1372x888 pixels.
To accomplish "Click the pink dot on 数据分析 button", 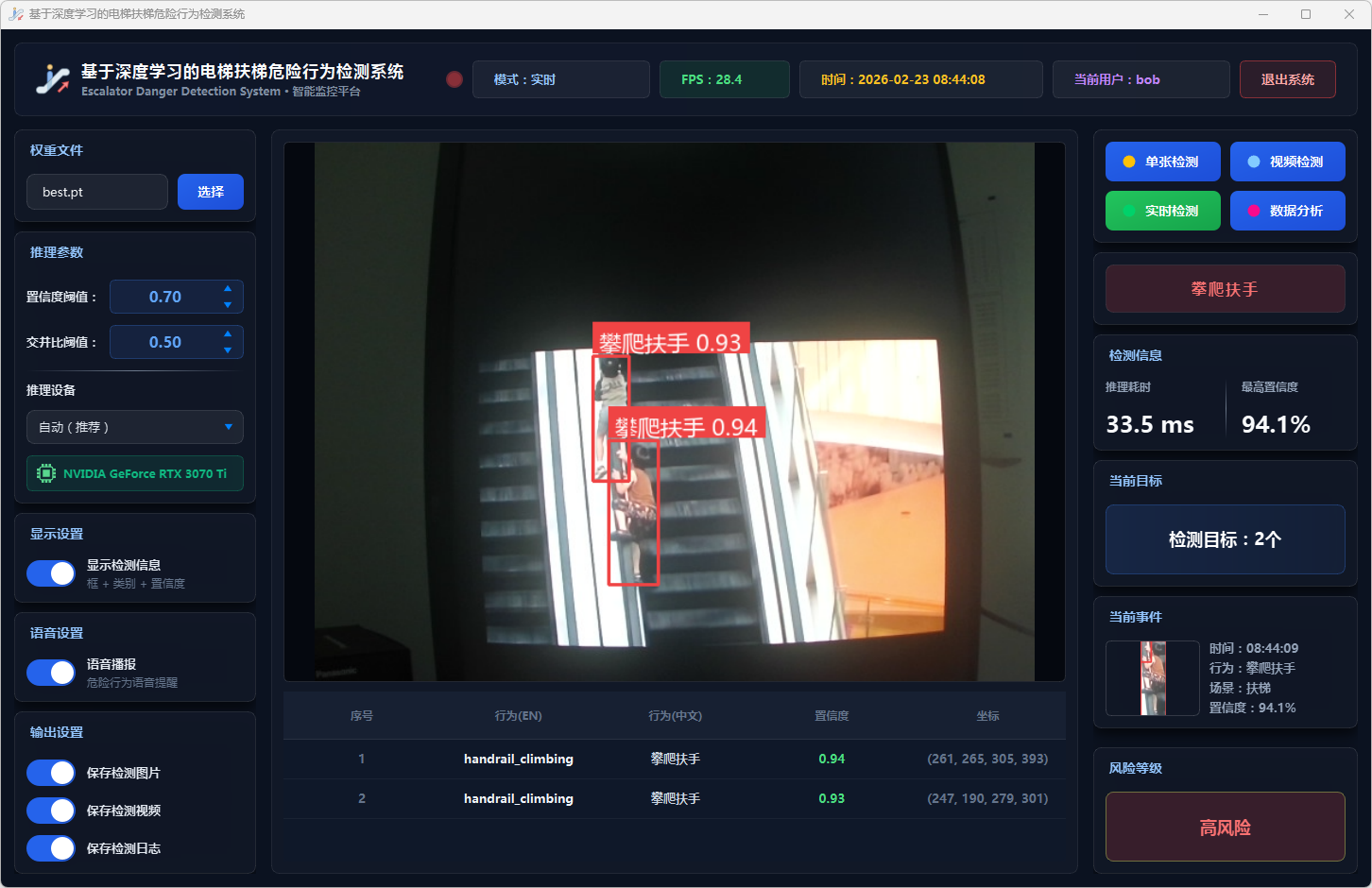I will [1253, 211].
